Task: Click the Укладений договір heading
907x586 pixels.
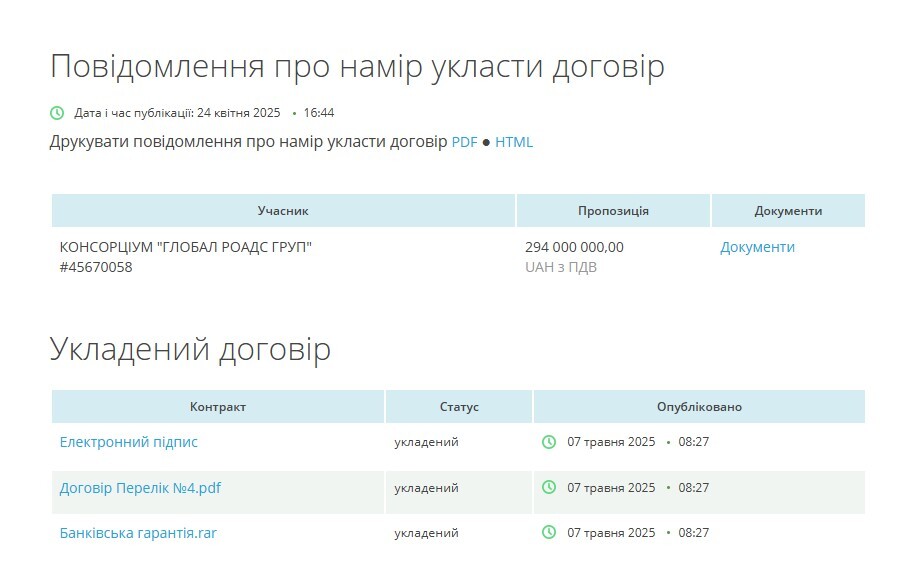Action: [x=190, y=349]
